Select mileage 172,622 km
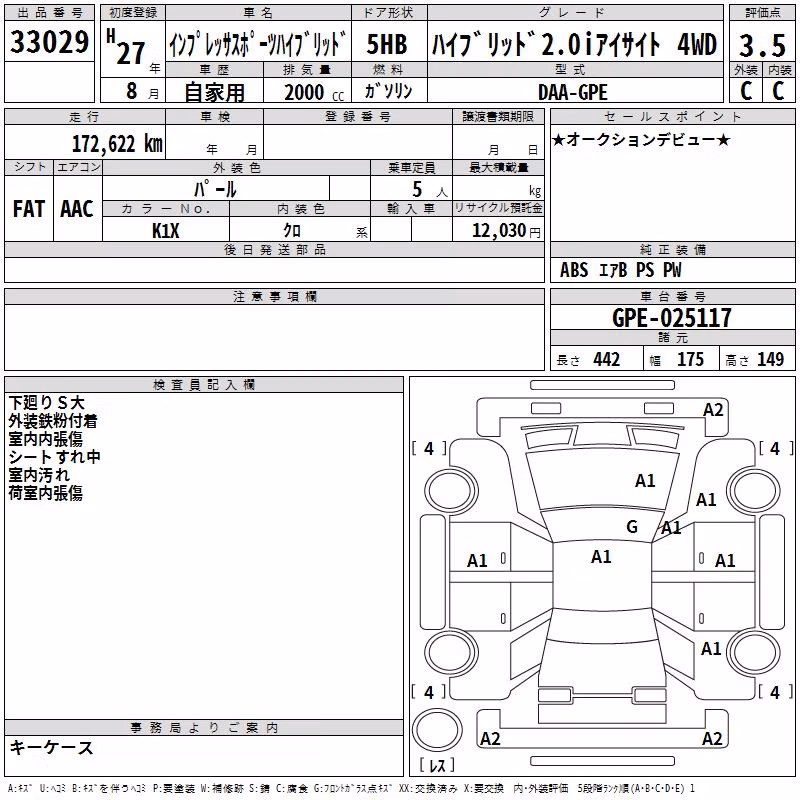This screenshot has height=800, width=800. click(x=117, y=144)
